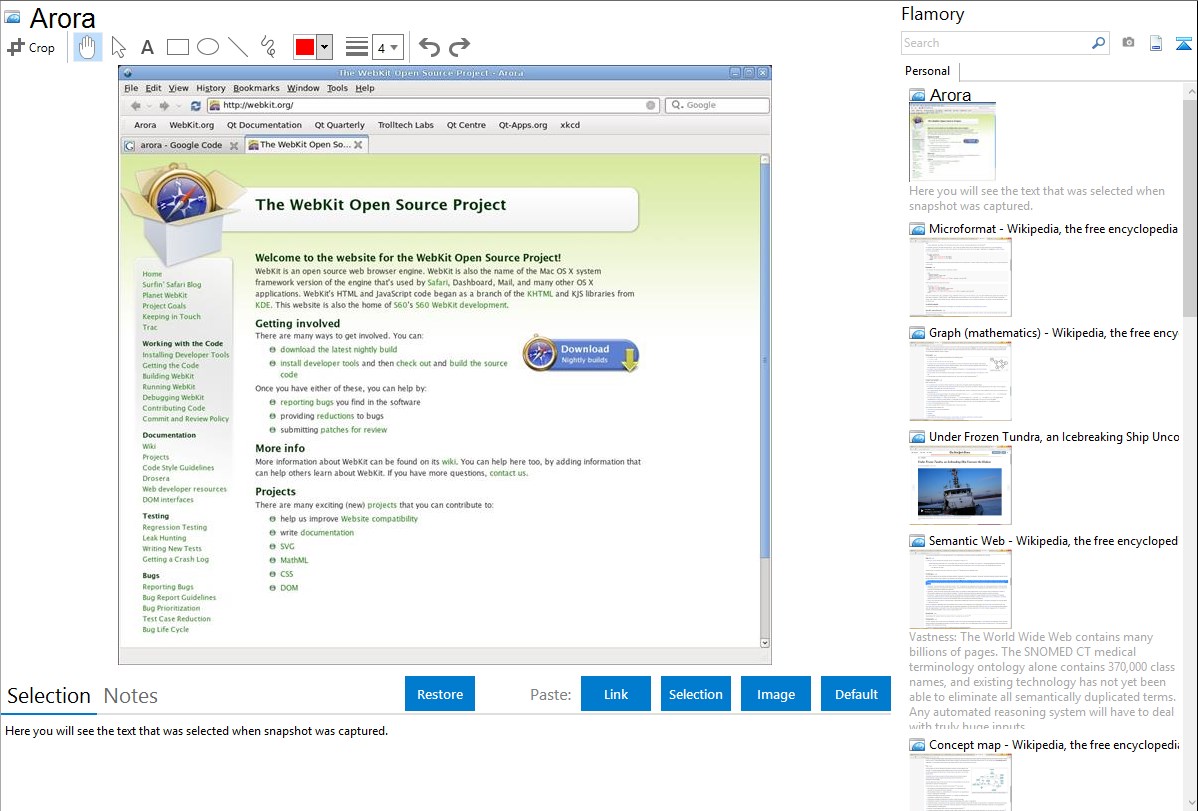Select the rectangle drawing tool
The height and width of the screenshot is (811, 1198).
[x=177, y=47]
